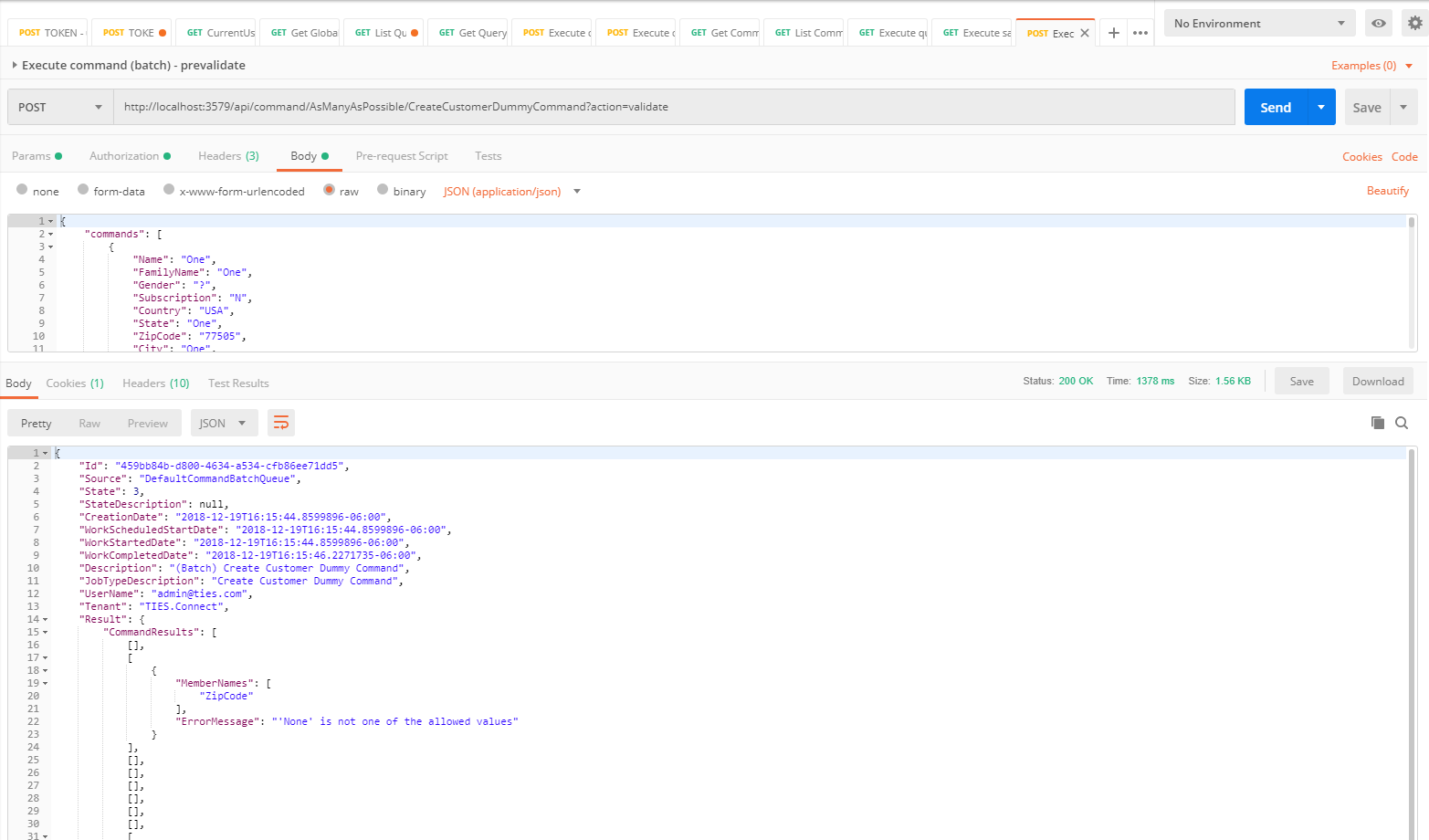Open the response Headers (10) tab

point(155,383)
